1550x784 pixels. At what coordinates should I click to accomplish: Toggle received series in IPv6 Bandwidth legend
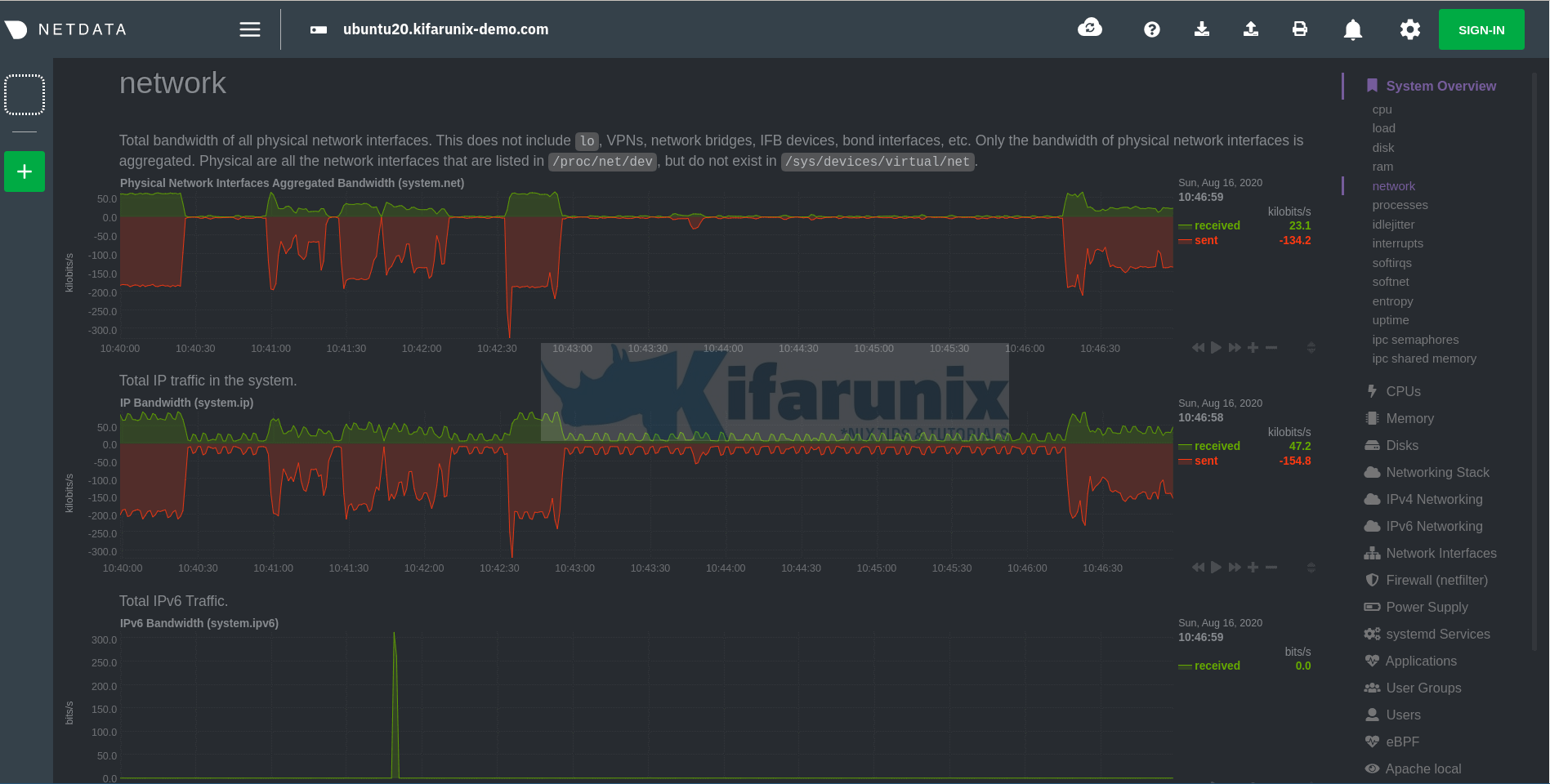coord(1216,666)
